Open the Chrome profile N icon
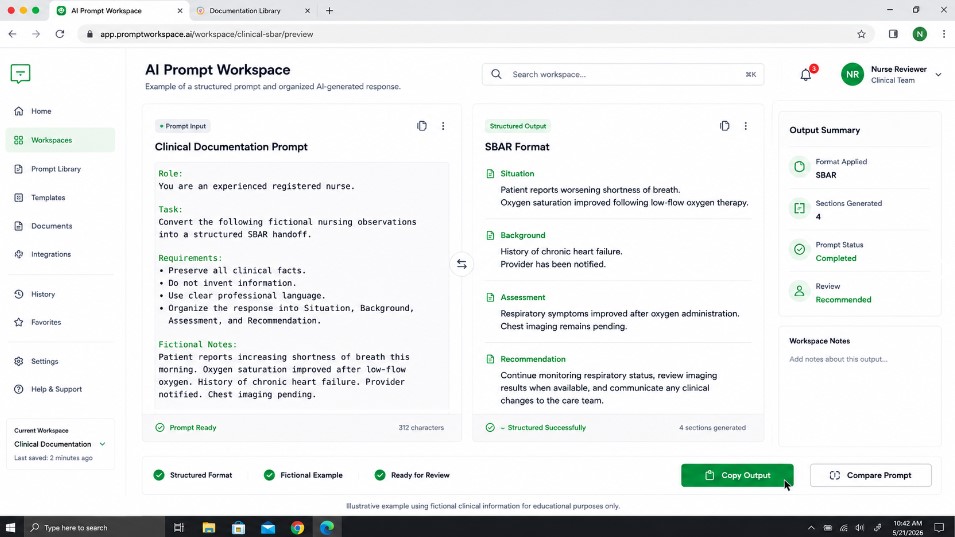Image resolution: width=955 pixels, height=537 pixels. coord(920,34)
